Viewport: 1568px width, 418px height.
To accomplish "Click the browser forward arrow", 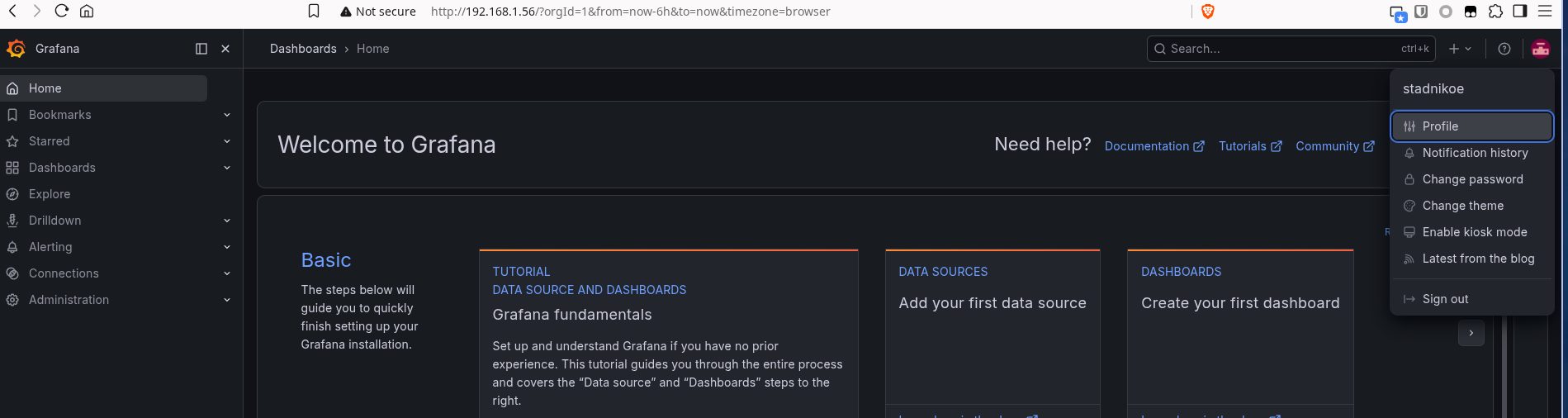I will pos(36,11).
